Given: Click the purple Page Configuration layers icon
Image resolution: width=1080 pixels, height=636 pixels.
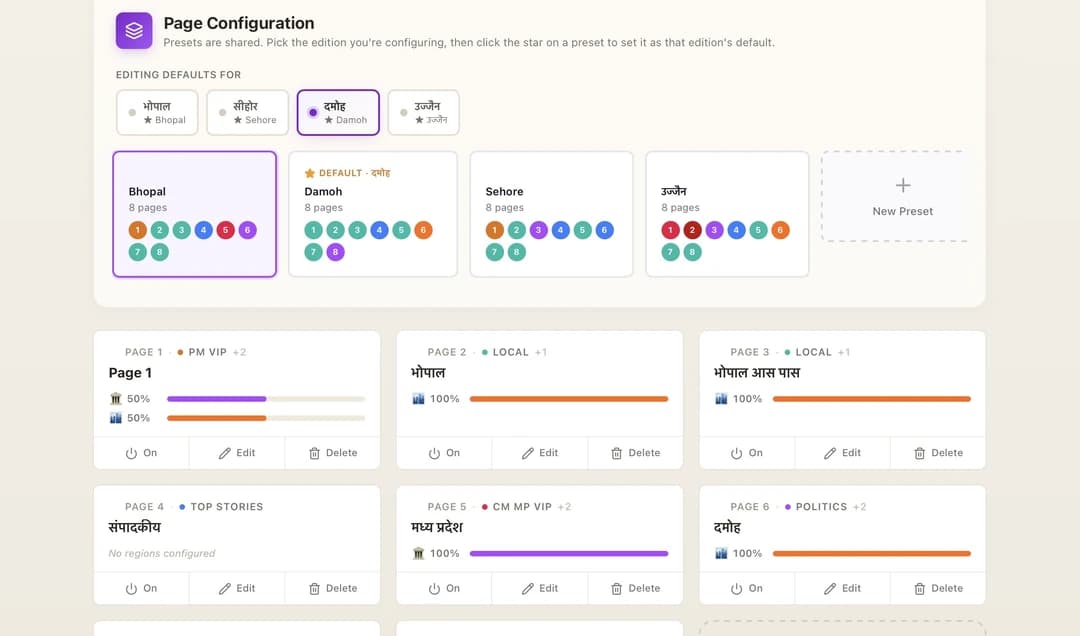Looking at the screenshot, I should (x=133, y=31).
